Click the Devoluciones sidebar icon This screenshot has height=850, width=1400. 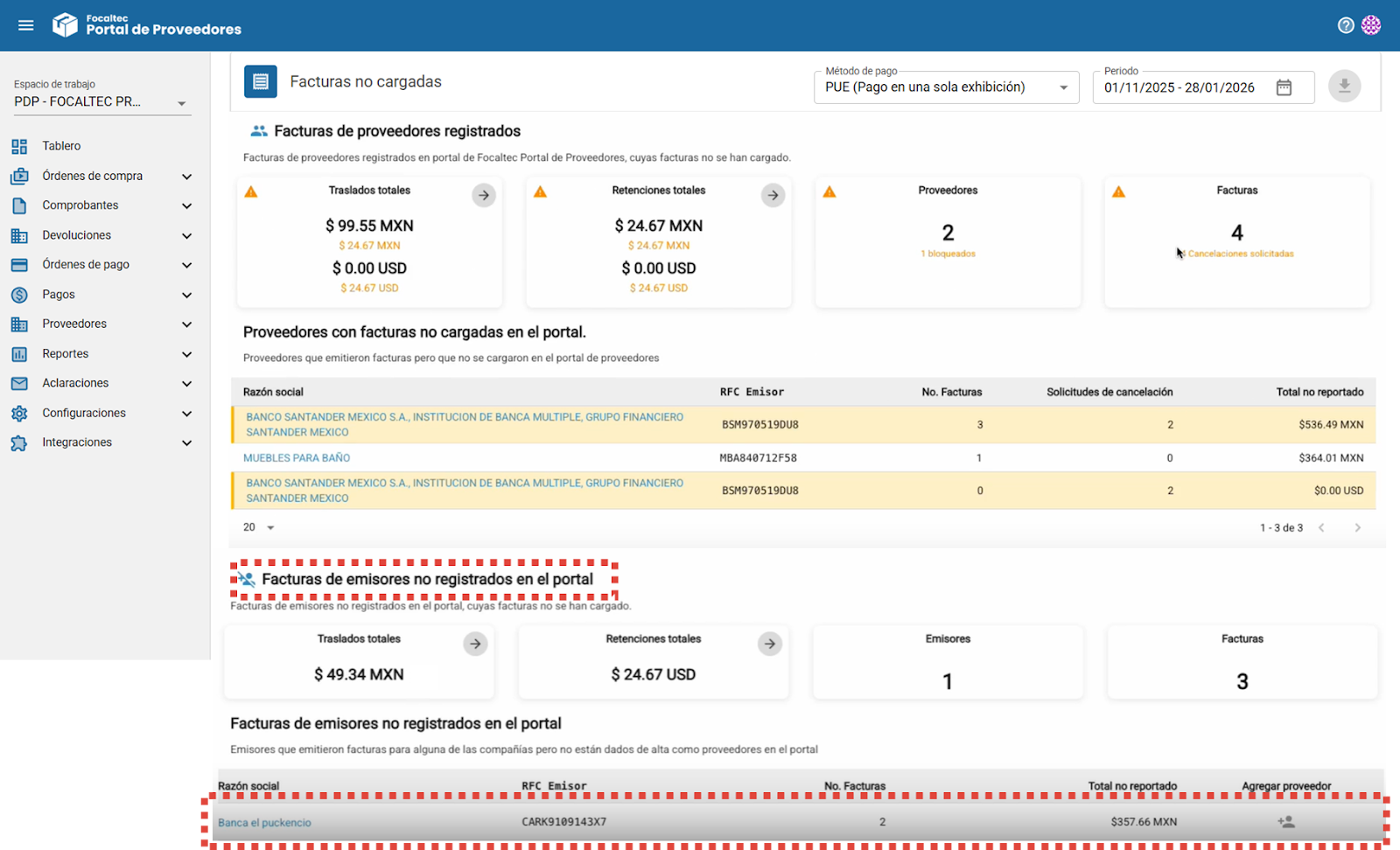[19, 235]
